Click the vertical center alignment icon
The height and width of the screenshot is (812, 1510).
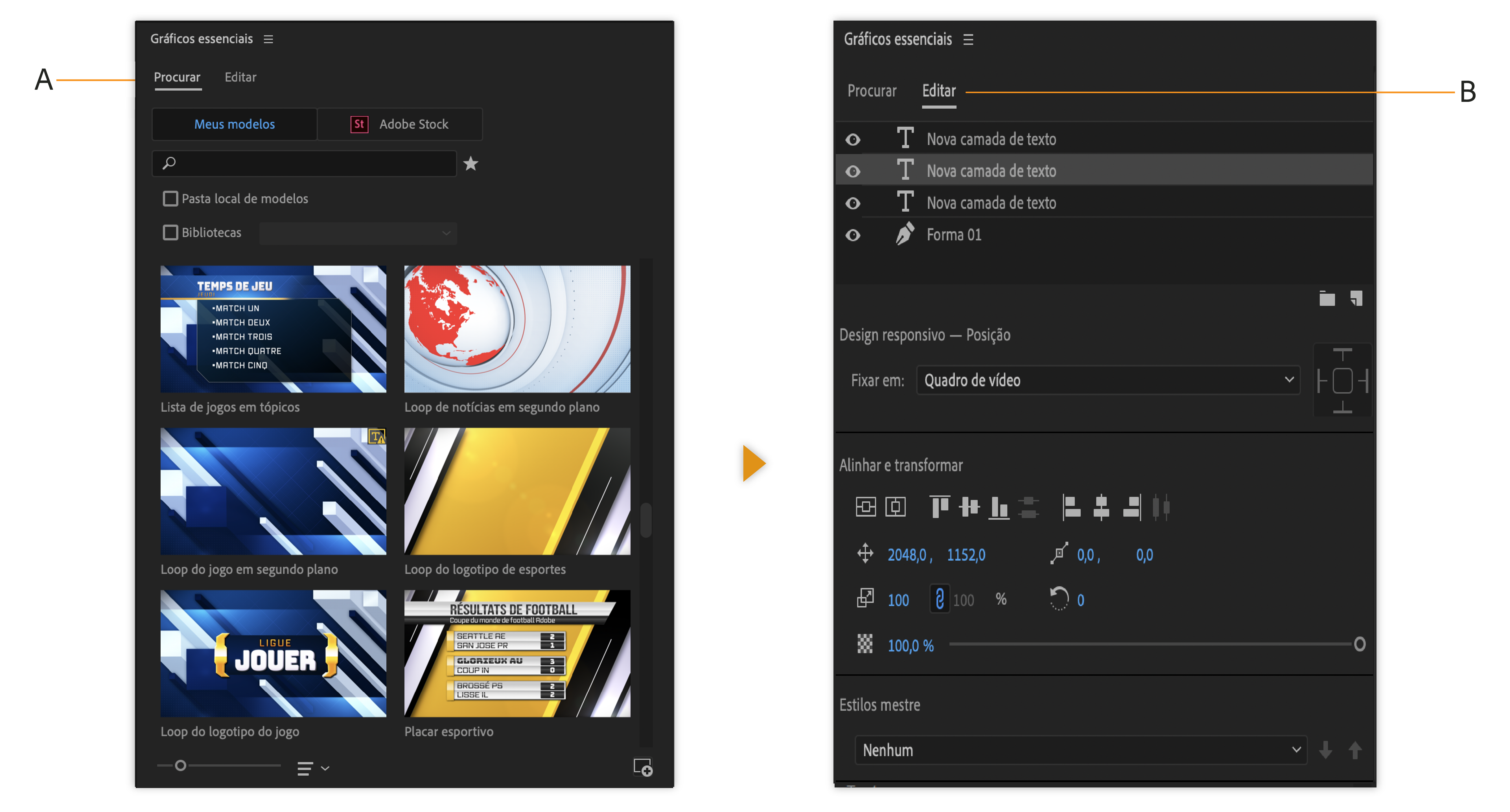pyautogui.click(x=969, y=506)
